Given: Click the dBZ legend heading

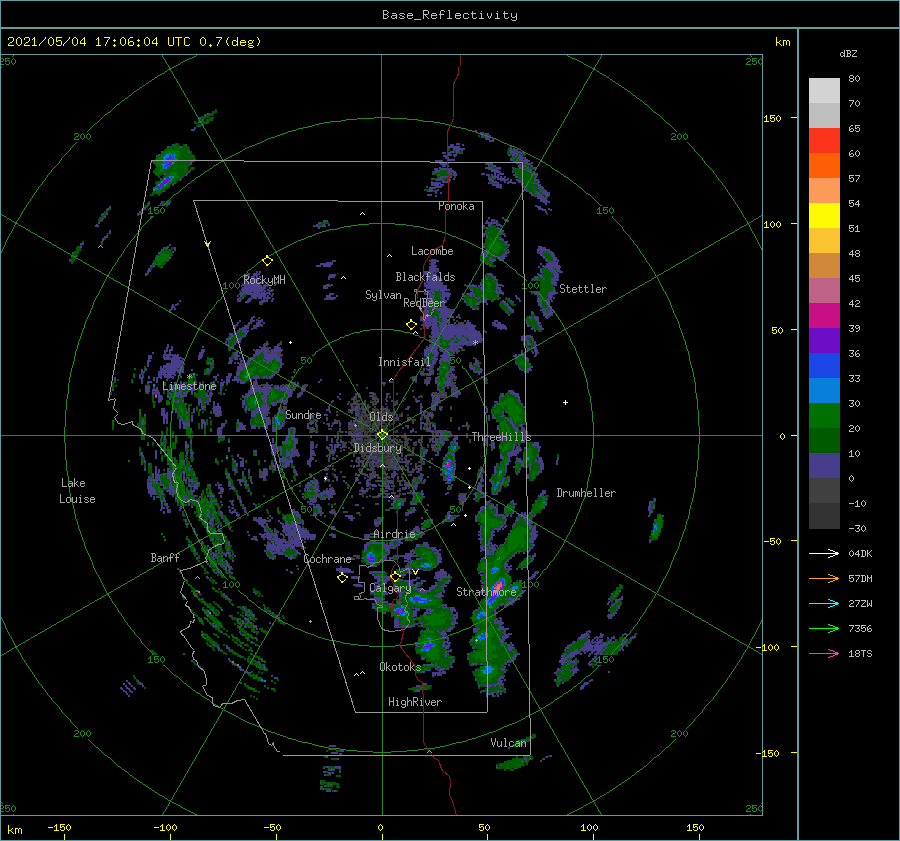Looking at the screenshot, I should pos(848,53).
